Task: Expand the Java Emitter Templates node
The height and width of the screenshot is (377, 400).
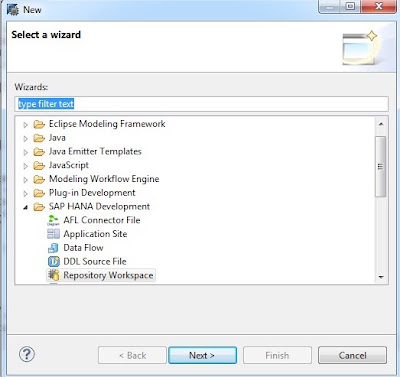Action: [x=25, y=152]
